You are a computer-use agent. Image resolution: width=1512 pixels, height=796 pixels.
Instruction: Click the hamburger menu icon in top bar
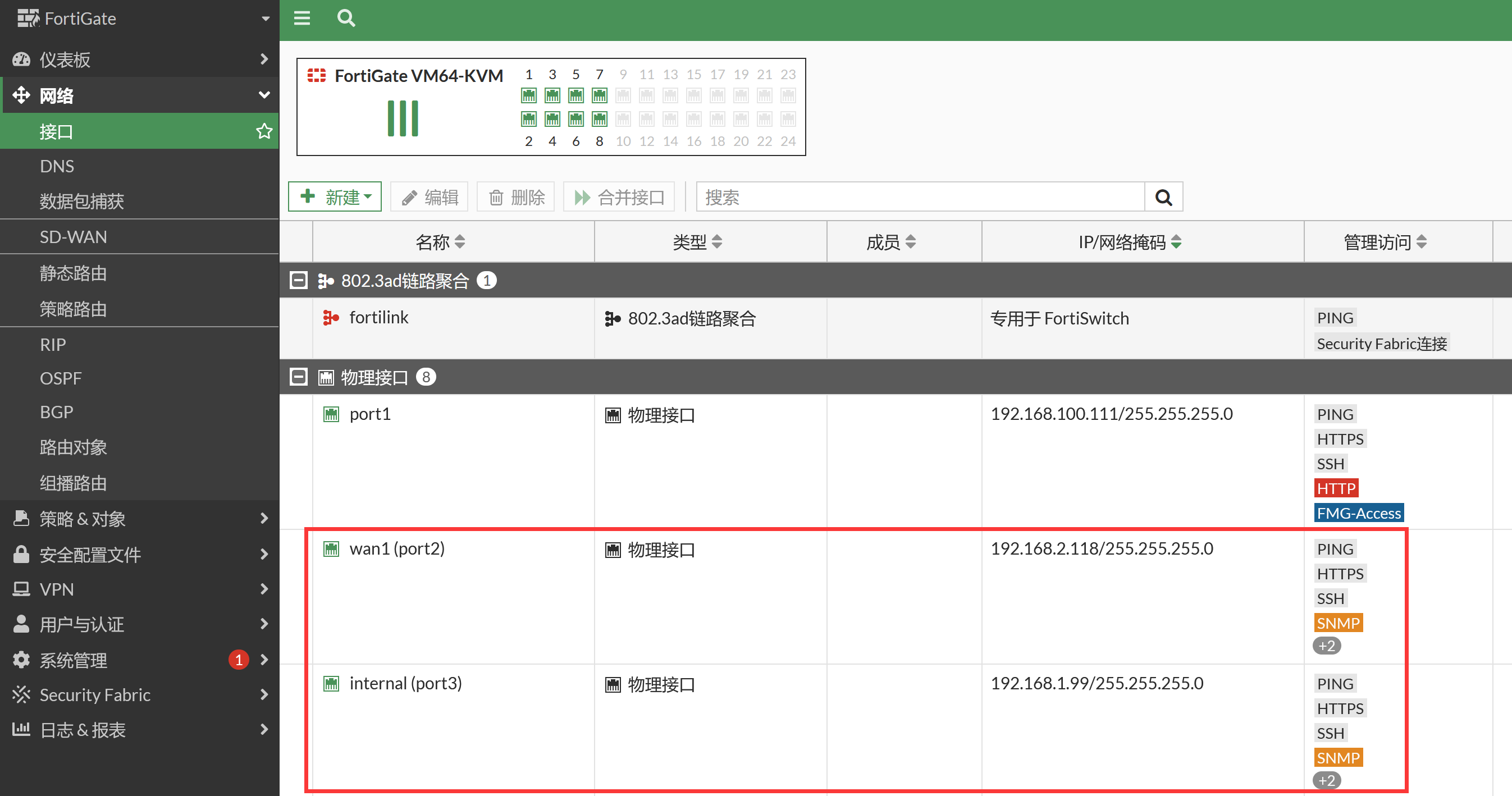[x=302, y=18]
